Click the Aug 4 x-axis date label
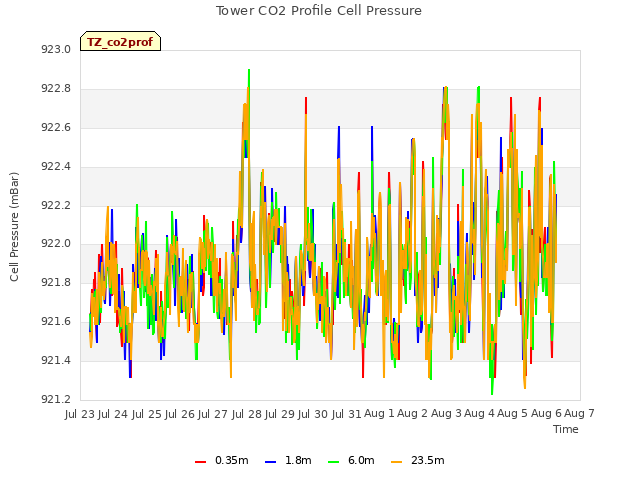 pos(479,414)
